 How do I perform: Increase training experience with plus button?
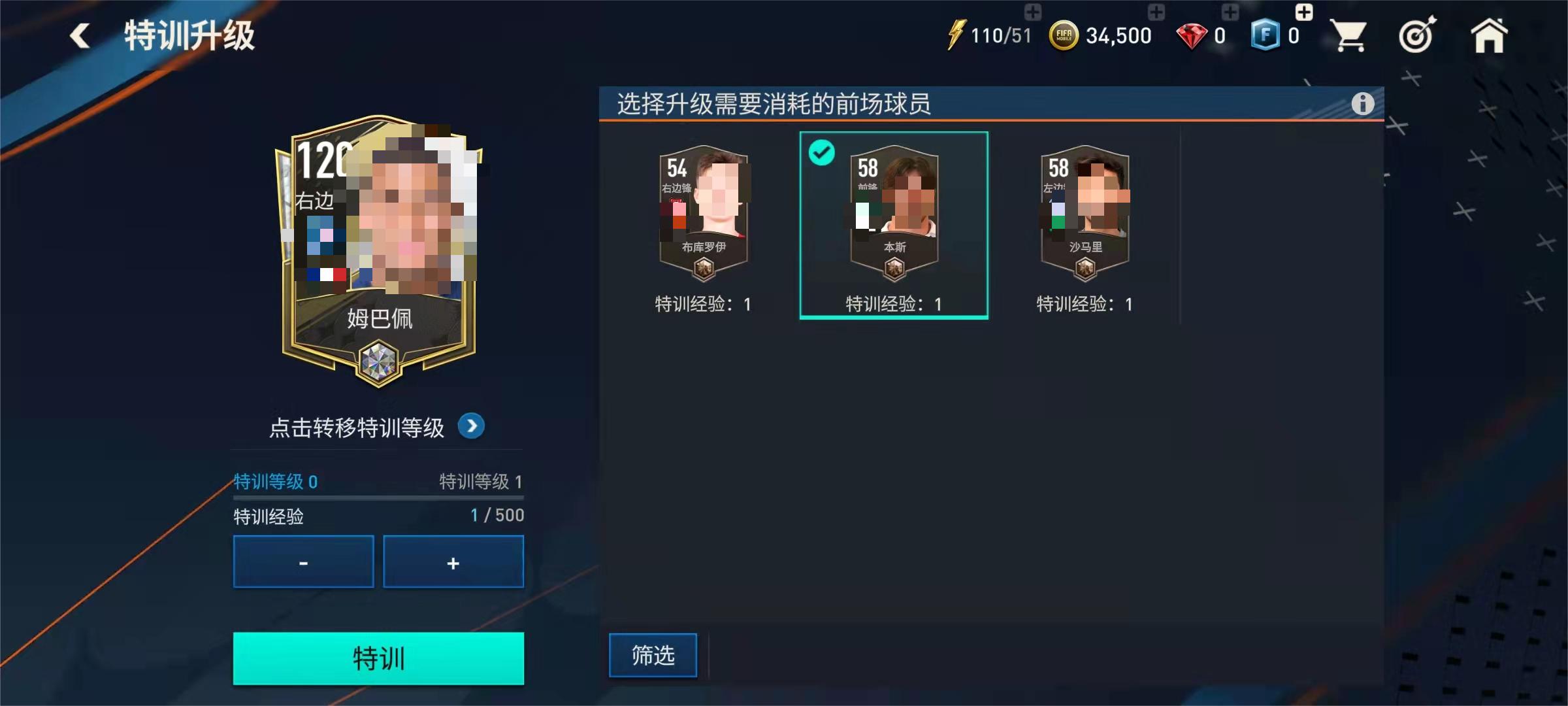click(453, 562)
